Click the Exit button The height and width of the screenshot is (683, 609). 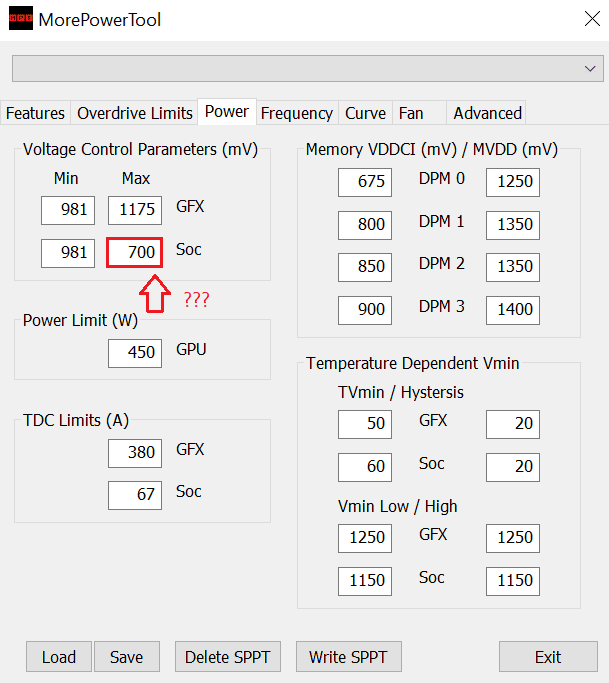548,656
